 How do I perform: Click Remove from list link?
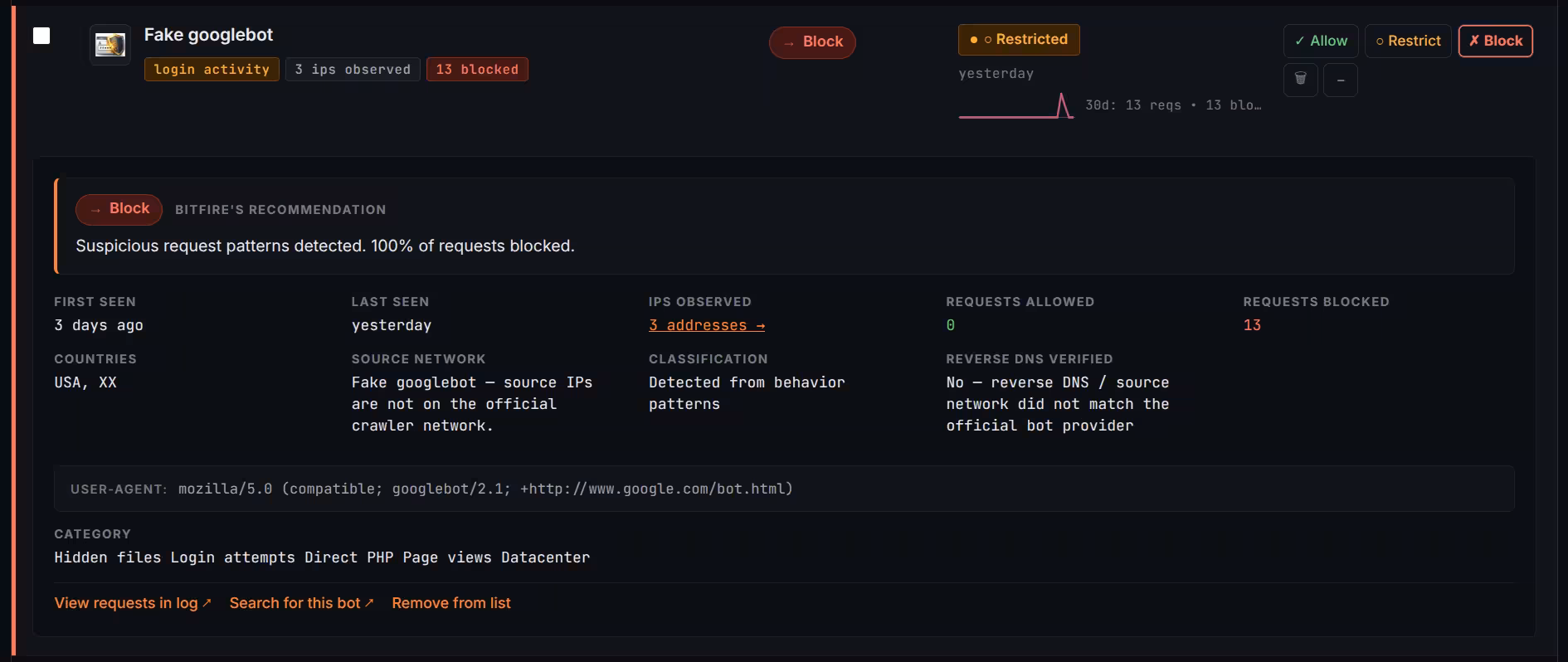click(451, 603)
